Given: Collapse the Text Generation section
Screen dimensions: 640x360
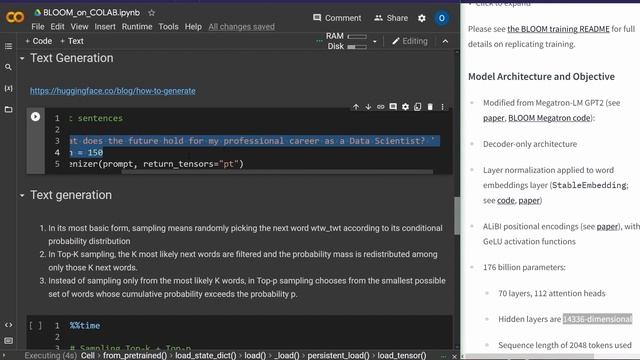Looking at the screenshot, I should (22, 58).
